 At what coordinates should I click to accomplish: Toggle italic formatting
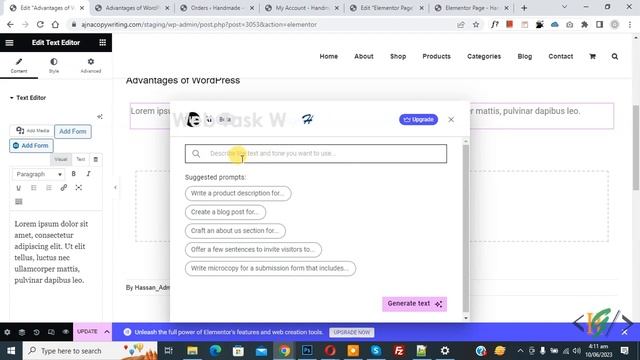coord(88,174)
